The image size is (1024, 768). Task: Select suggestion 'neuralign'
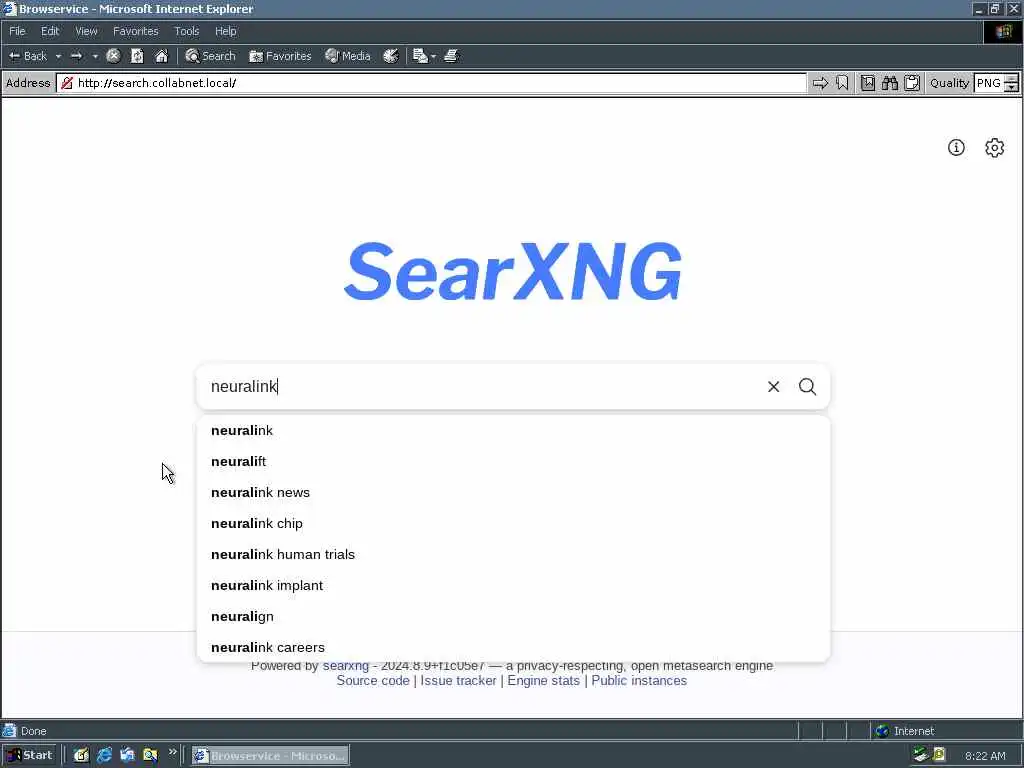click(x=513, y=616)
